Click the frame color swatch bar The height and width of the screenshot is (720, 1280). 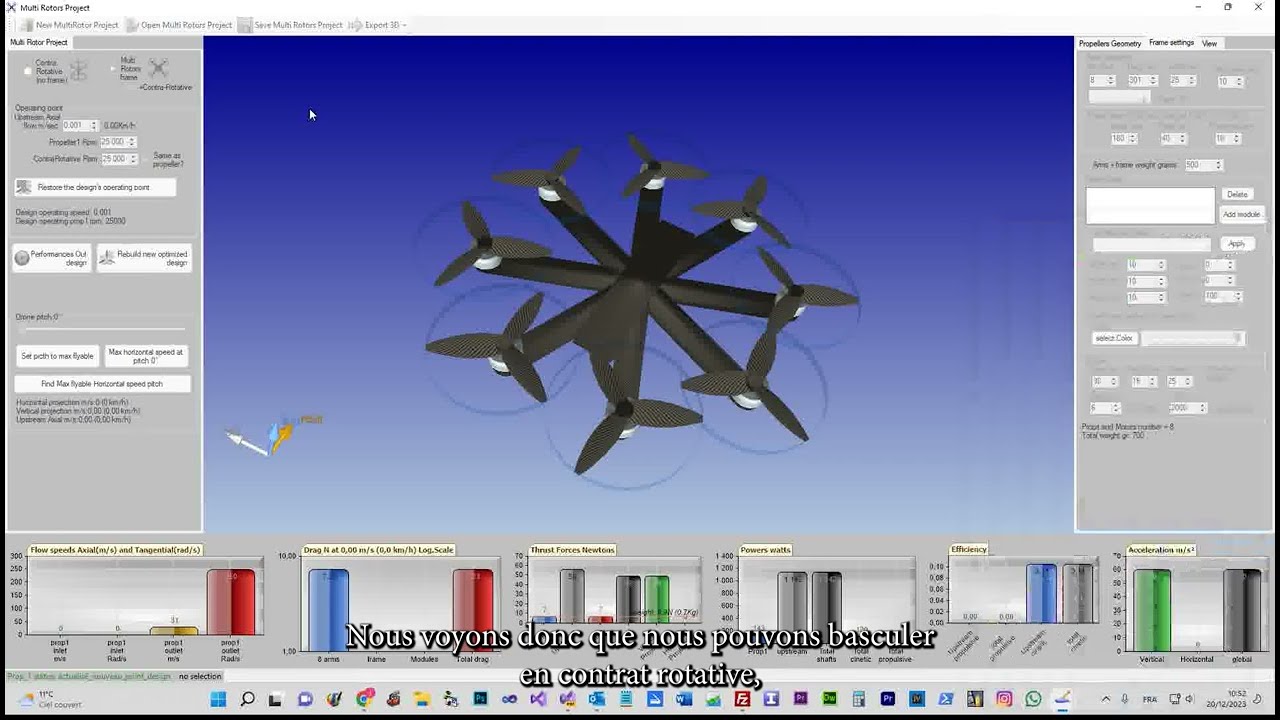[1192, 338]
